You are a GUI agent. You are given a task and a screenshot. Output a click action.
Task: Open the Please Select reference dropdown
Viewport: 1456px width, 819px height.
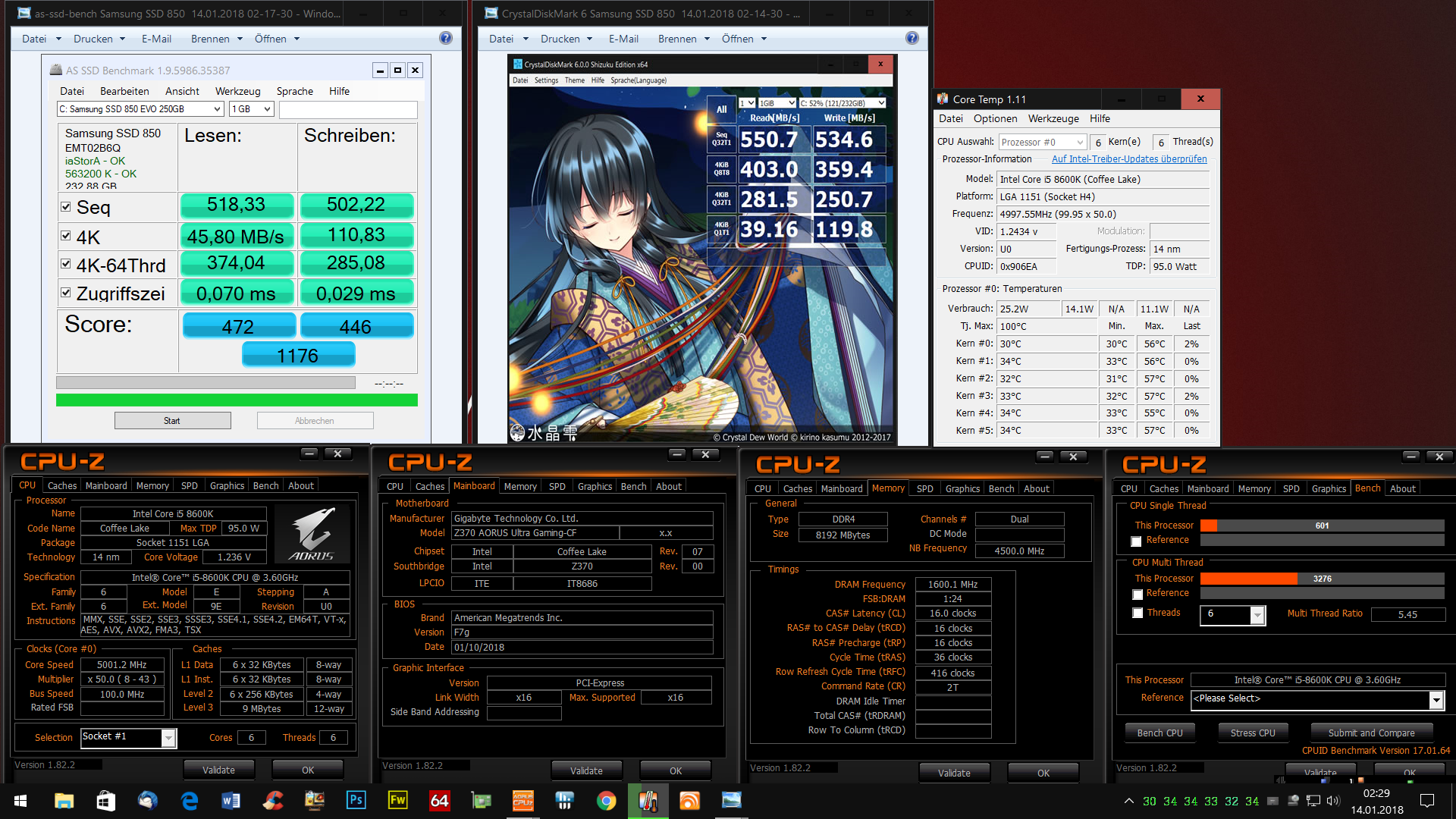tap(1436, 699)
